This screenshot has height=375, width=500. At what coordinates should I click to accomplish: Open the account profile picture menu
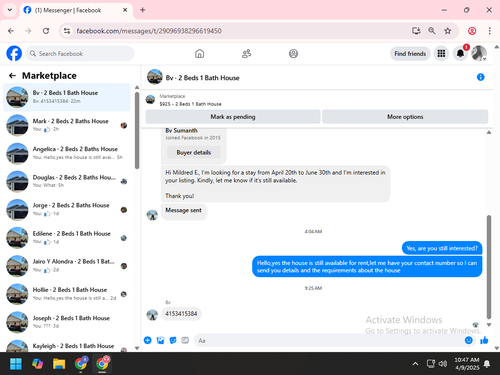(x=479, y=53)
